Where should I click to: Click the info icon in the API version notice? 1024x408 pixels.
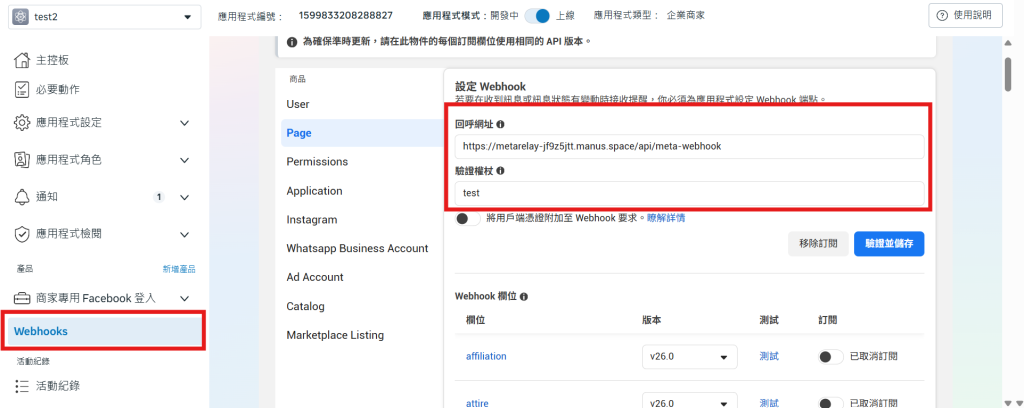(x=291, y=42)
